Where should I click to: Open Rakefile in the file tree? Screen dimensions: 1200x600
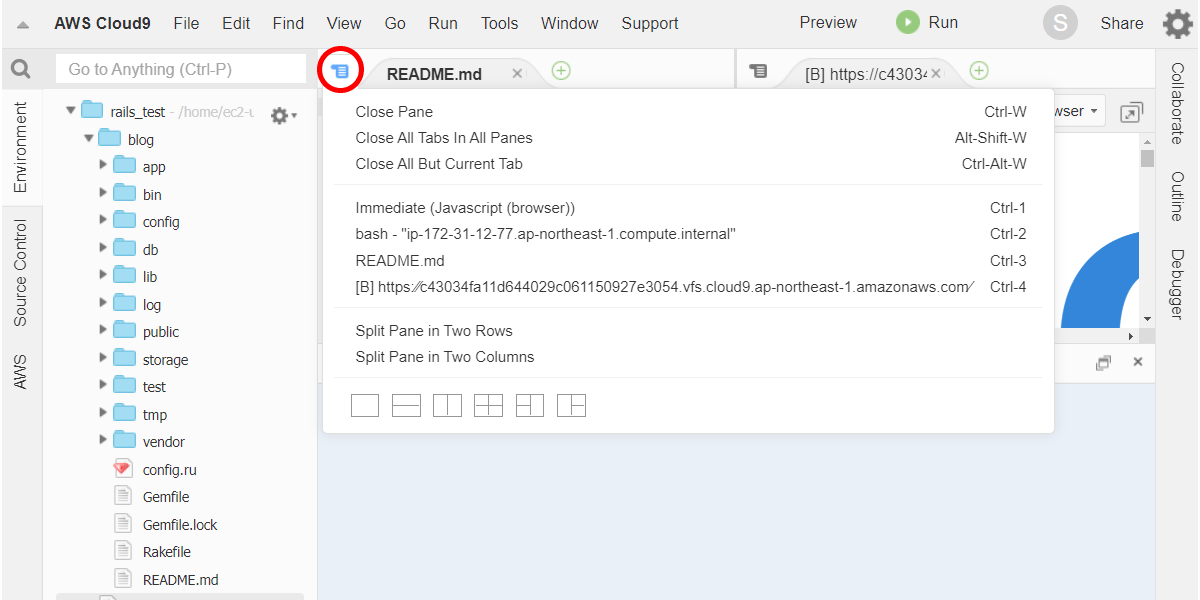(166, 552)
